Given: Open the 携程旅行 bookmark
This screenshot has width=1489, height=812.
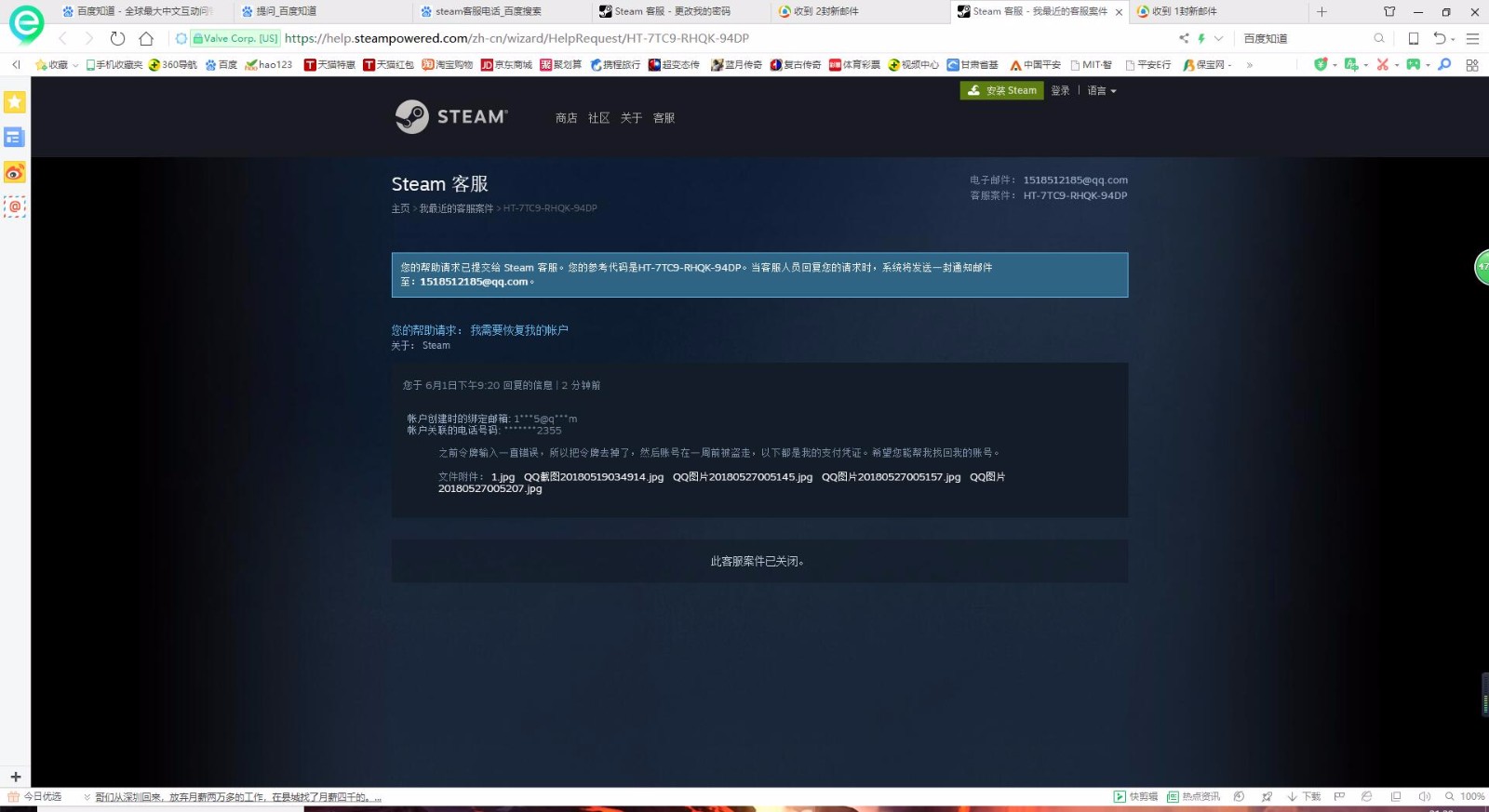Looking at the screenshot, I should pyautogui.click(x=615, y=65).
